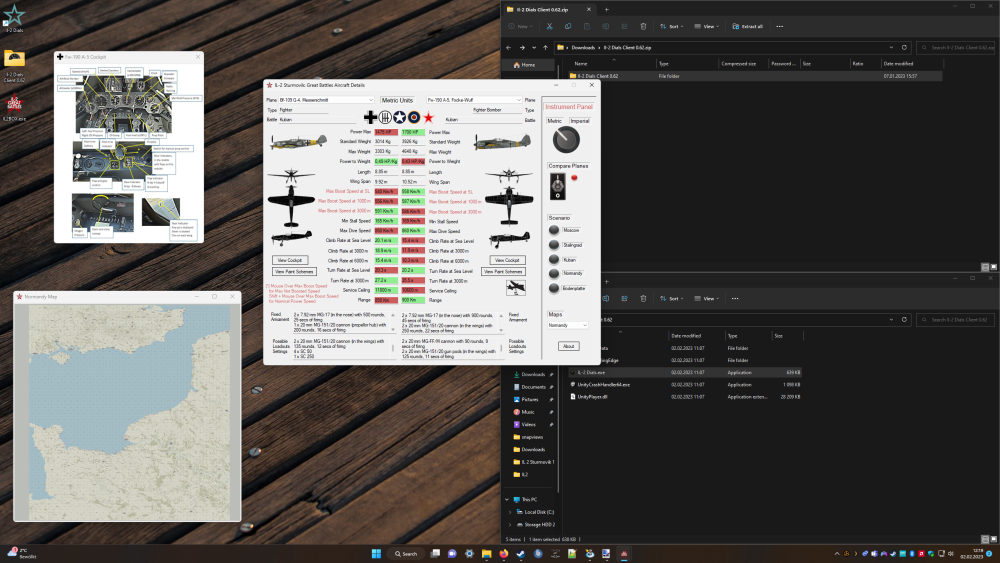Click the delete trash icon in top Explorer

point(642,27)
